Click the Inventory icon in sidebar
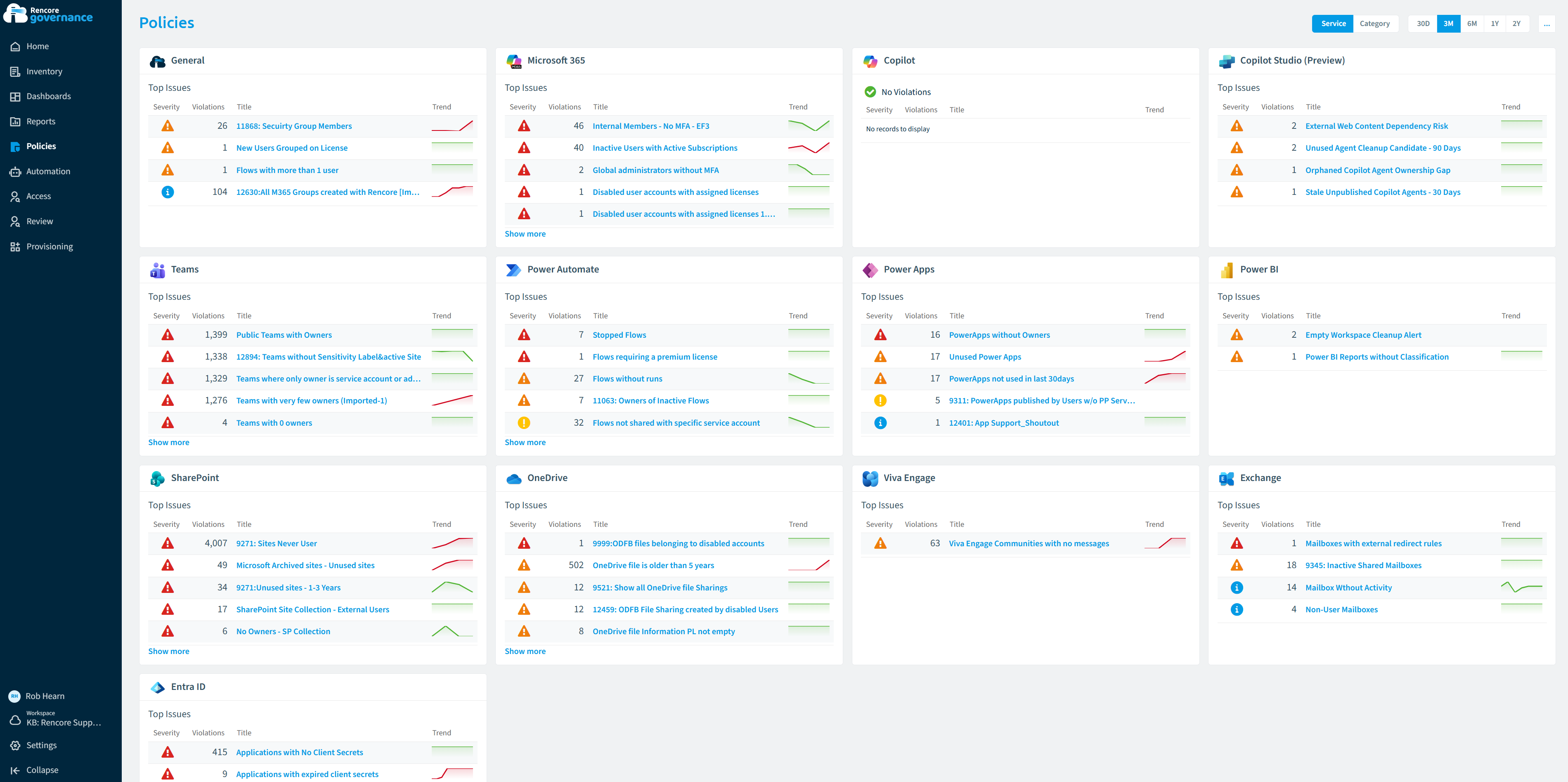The height and width of the screenshot is (782, 1568). tap(15, 71)
